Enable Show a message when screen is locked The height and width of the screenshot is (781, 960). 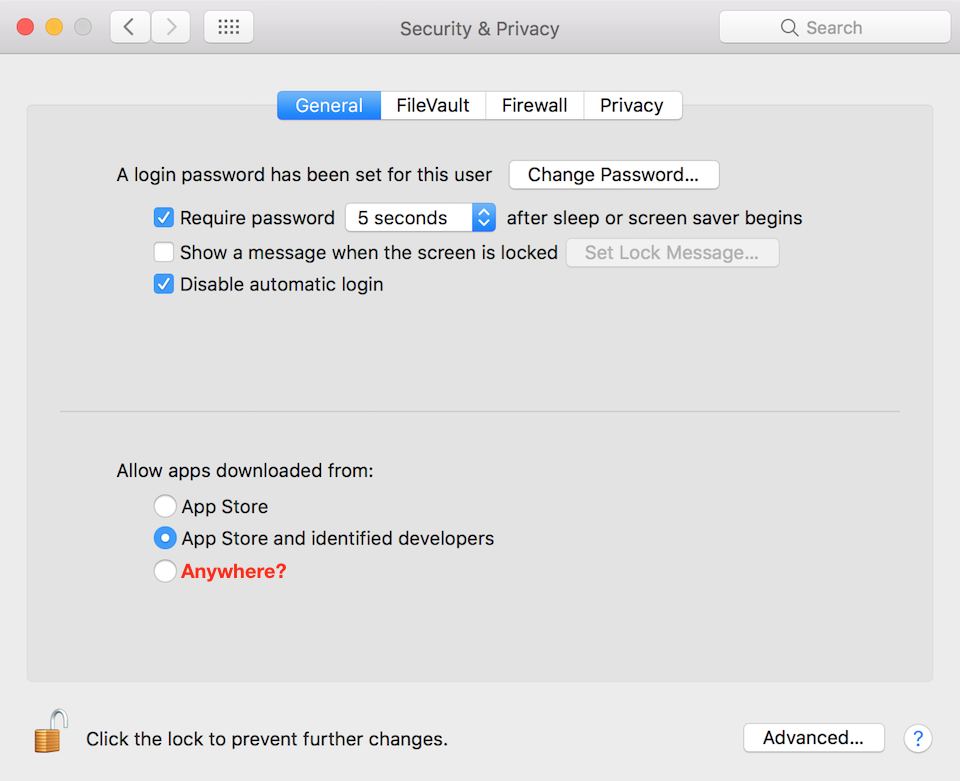coord(164,252)
